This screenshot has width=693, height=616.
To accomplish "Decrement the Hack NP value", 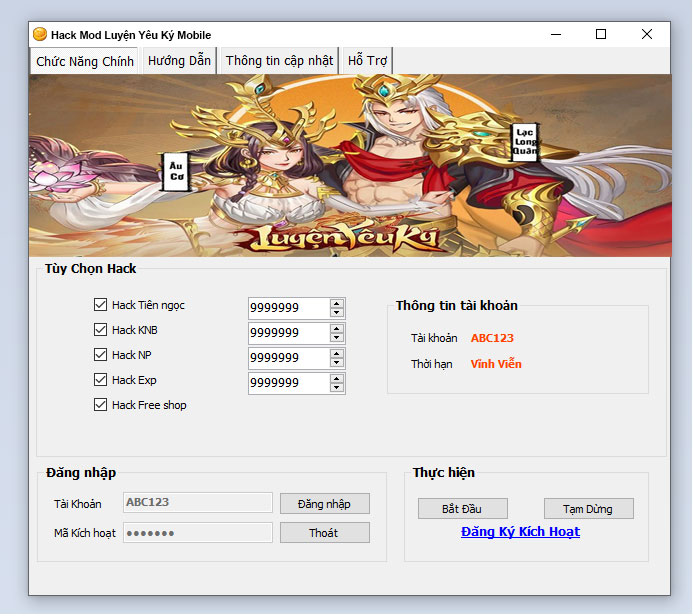I will point(337,362).
